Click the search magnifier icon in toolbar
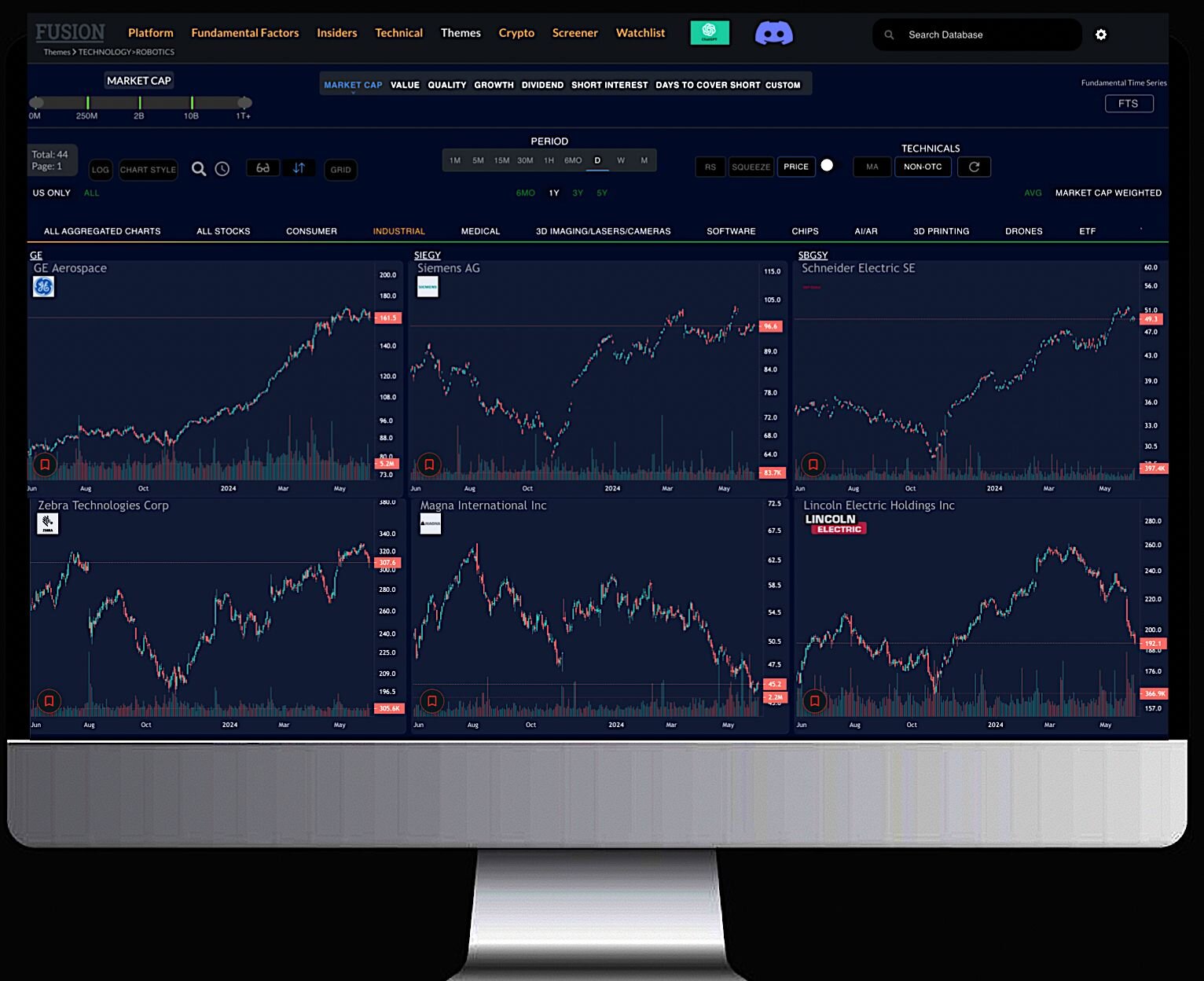The height and width of the screenshot is (981, 1204). pos(199,169)
